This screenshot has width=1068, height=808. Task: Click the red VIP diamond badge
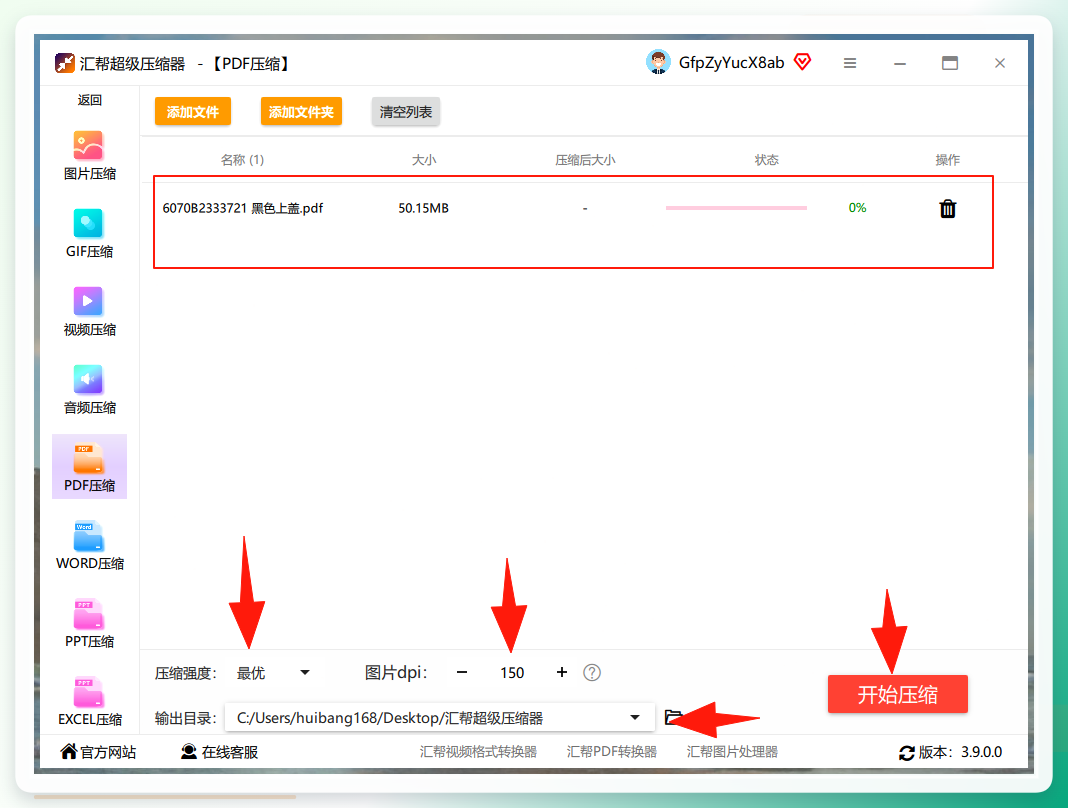tap(803, 63)
